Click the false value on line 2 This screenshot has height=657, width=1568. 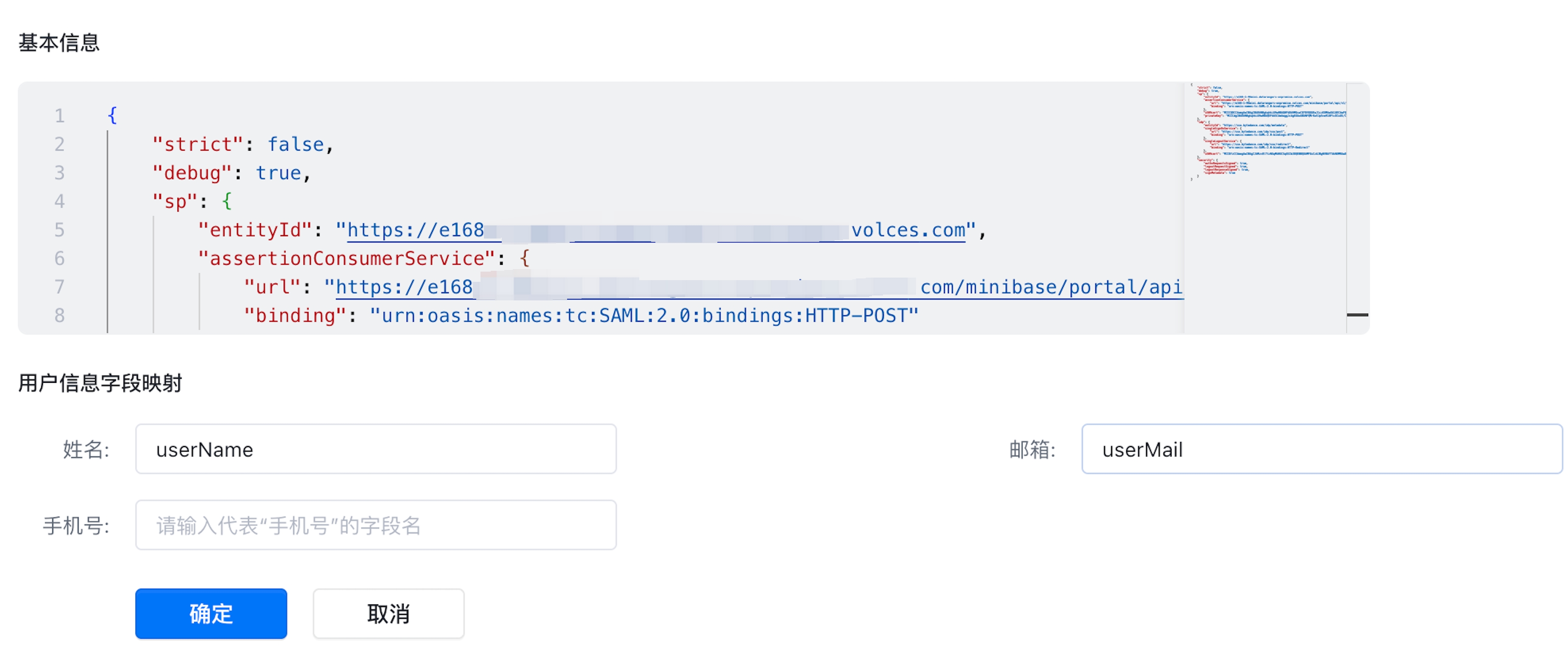[296, 144]
